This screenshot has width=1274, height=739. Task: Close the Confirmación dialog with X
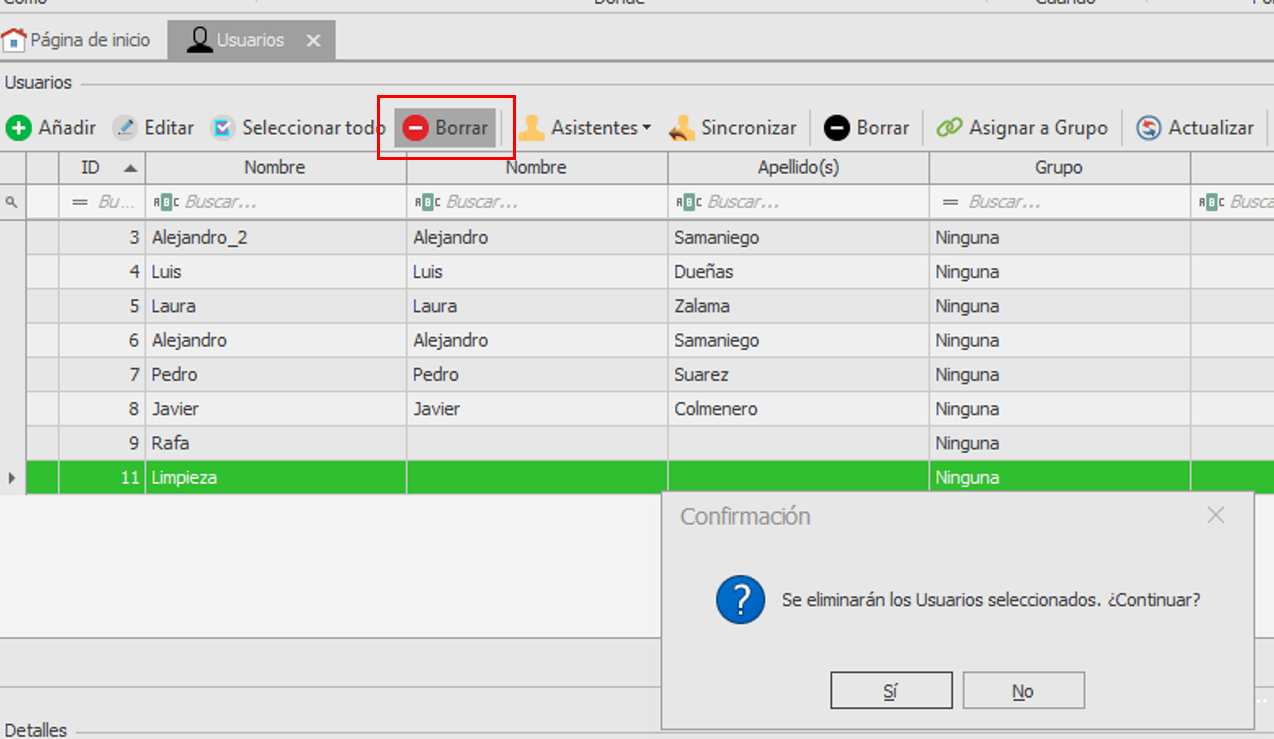[1215, 516]
